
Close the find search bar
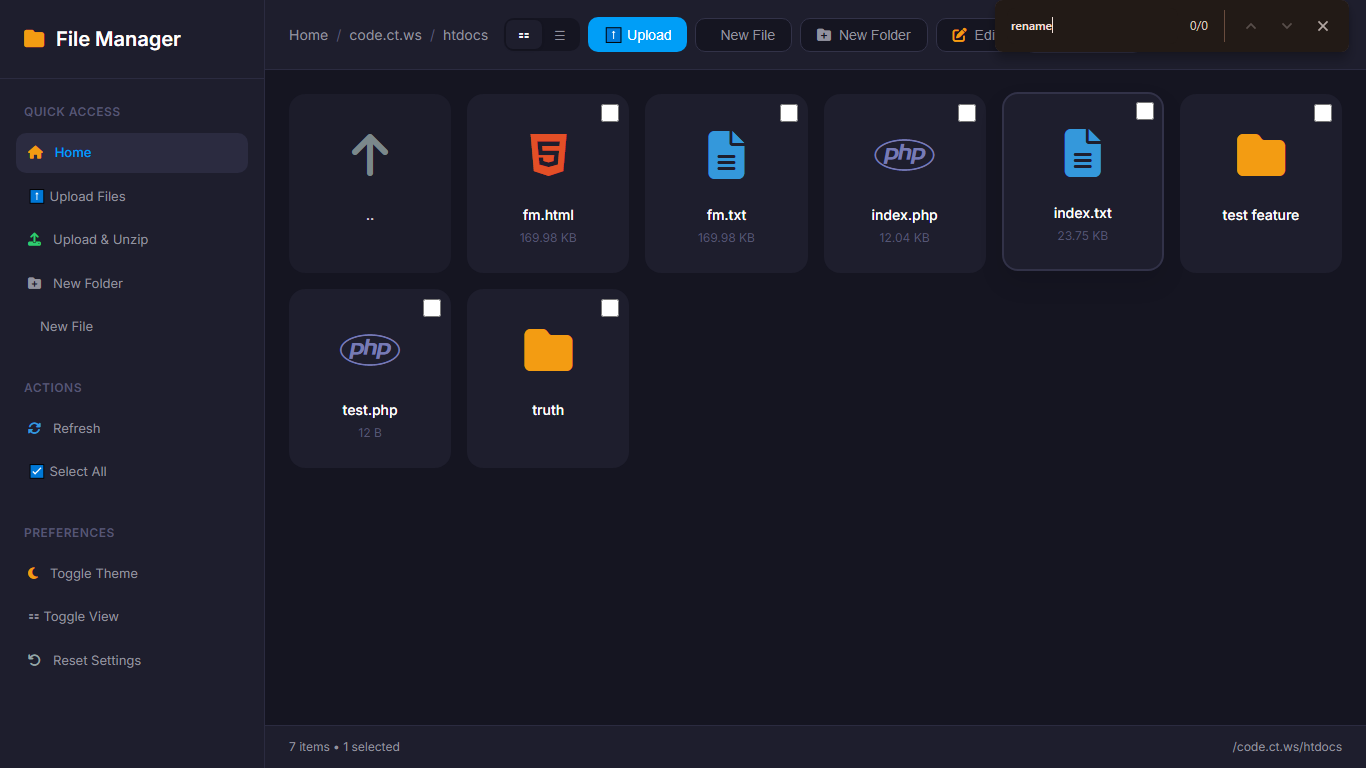pos(1323,26)
